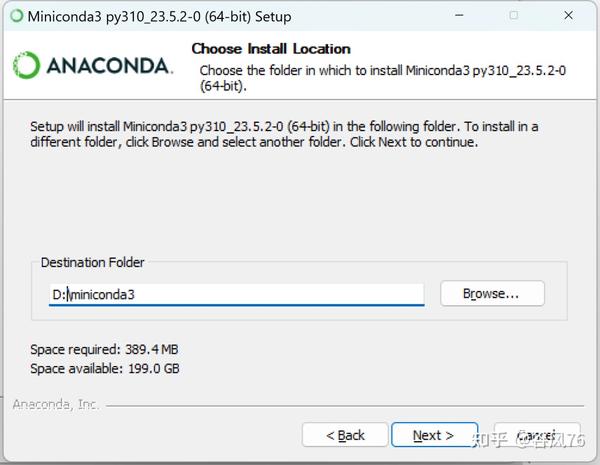The height and width of the screenshot is (465, 600).
Task: Click the green Anaconda ring logo
Action: pyautogui.click(x=26, y=65)
